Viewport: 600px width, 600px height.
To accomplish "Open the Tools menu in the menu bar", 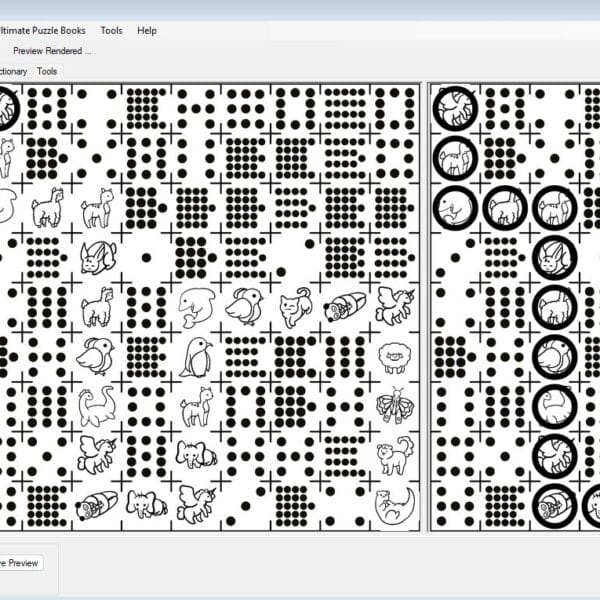I will click(x=111, y=30).
